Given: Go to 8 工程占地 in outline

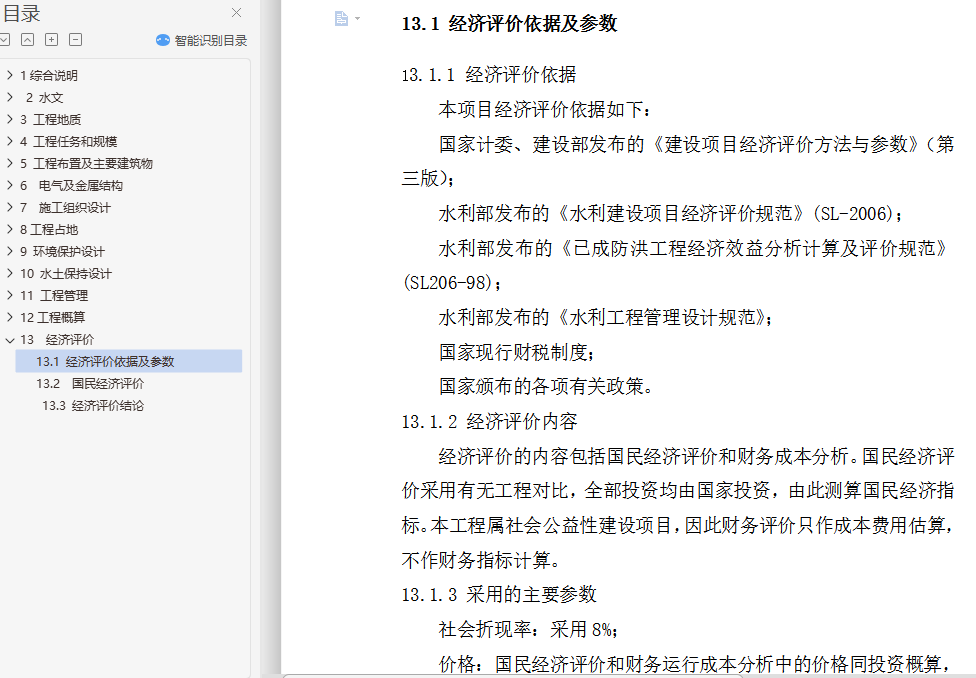Looking at the screenshot, I should 49,229.
